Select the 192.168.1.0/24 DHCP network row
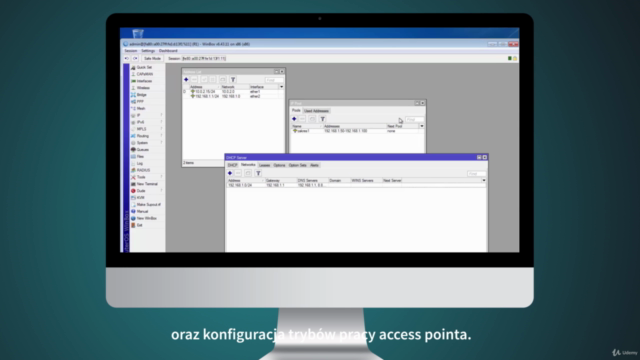 [x=356, y=185]
